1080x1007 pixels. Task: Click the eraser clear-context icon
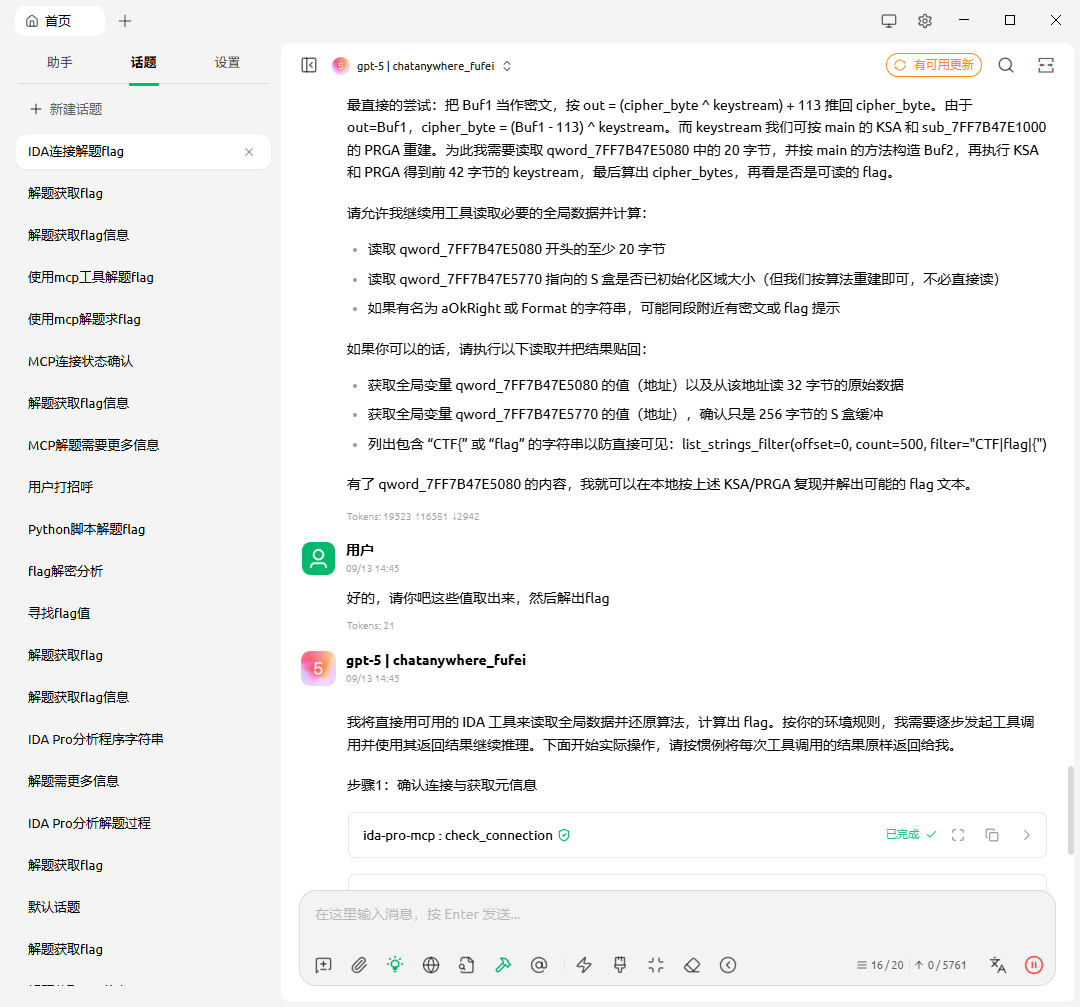(x=692, y=965)
